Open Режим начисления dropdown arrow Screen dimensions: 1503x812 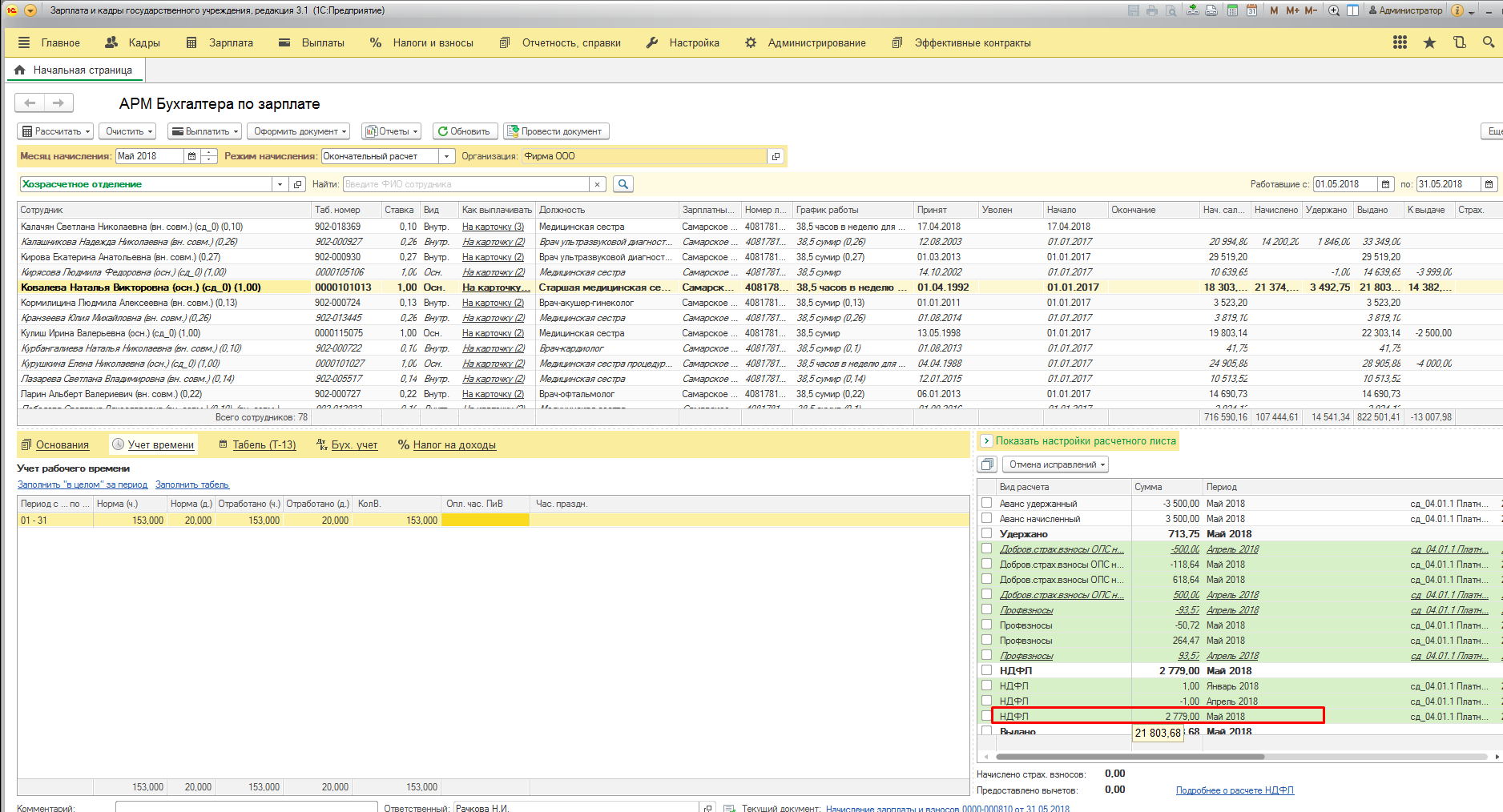(447, 156)
